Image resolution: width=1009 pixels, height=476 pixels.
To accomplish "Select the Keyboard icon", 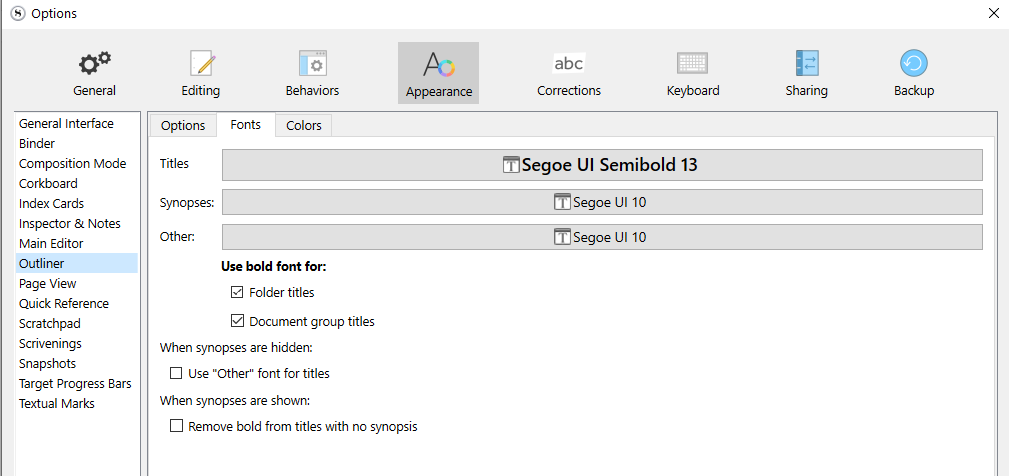I will pyautogui.click(x=692, y=63).
